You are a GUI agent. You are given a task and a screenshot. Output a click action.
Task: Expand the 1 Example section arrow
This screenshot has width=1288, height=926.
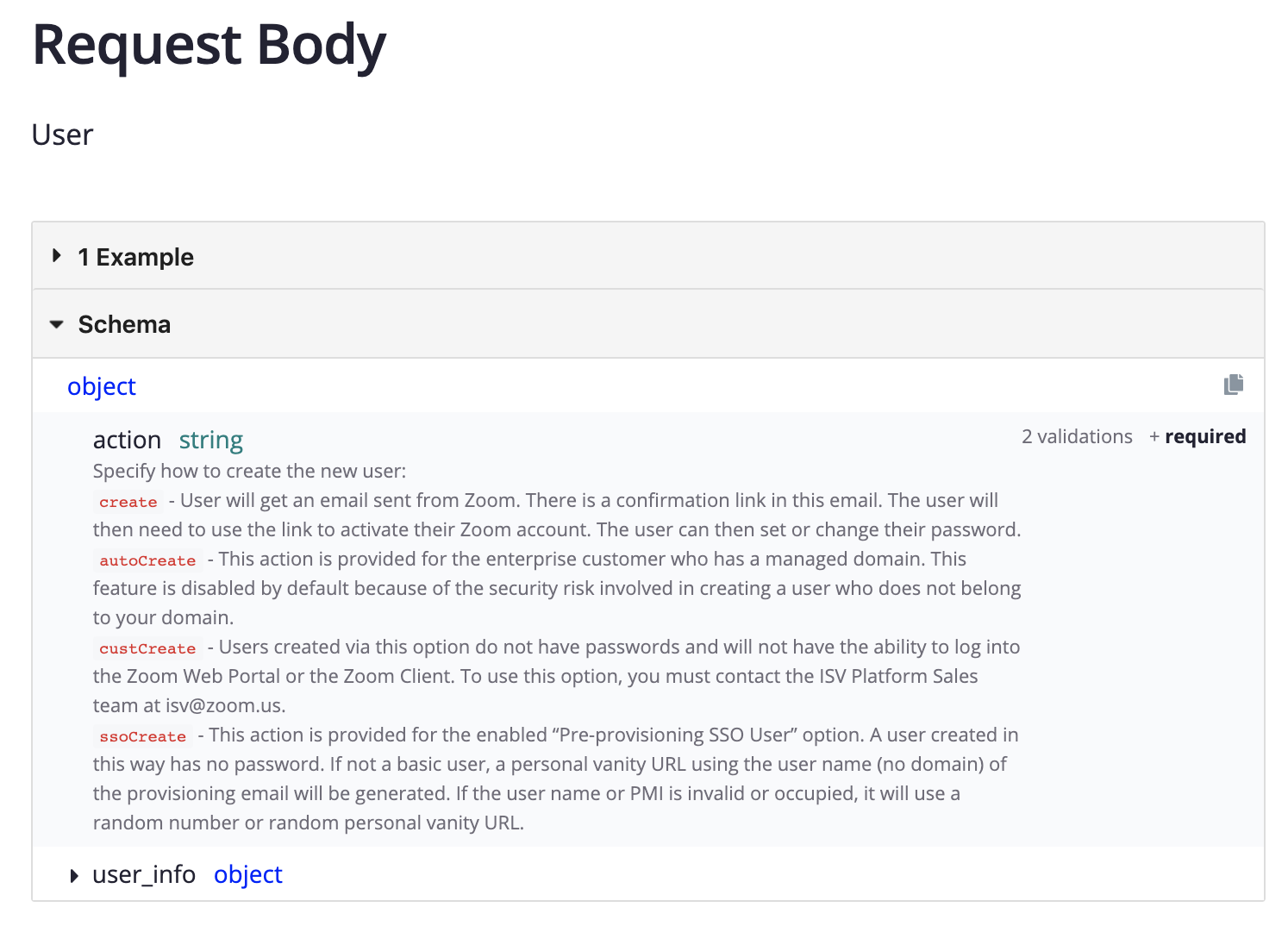point(57,256)
